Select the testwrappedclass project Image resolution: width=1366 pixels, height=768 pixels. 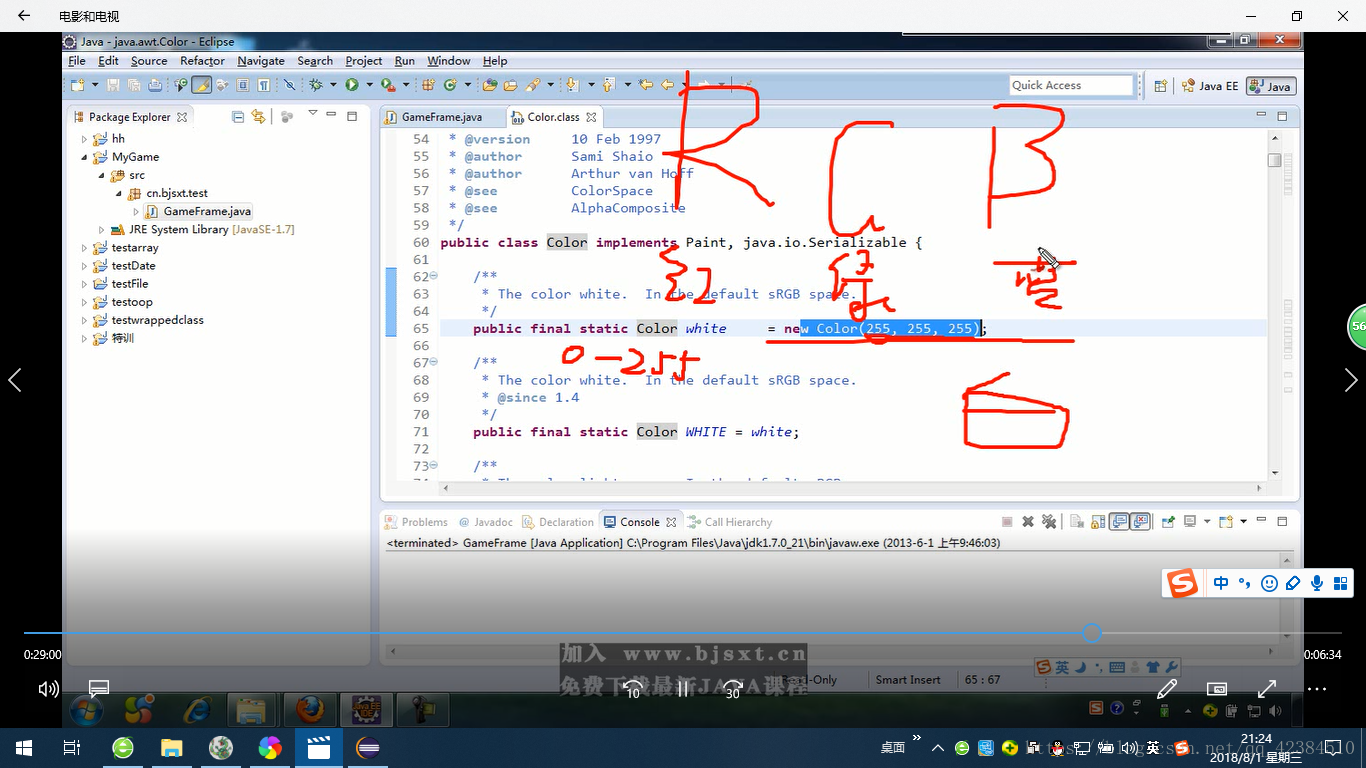157,320
